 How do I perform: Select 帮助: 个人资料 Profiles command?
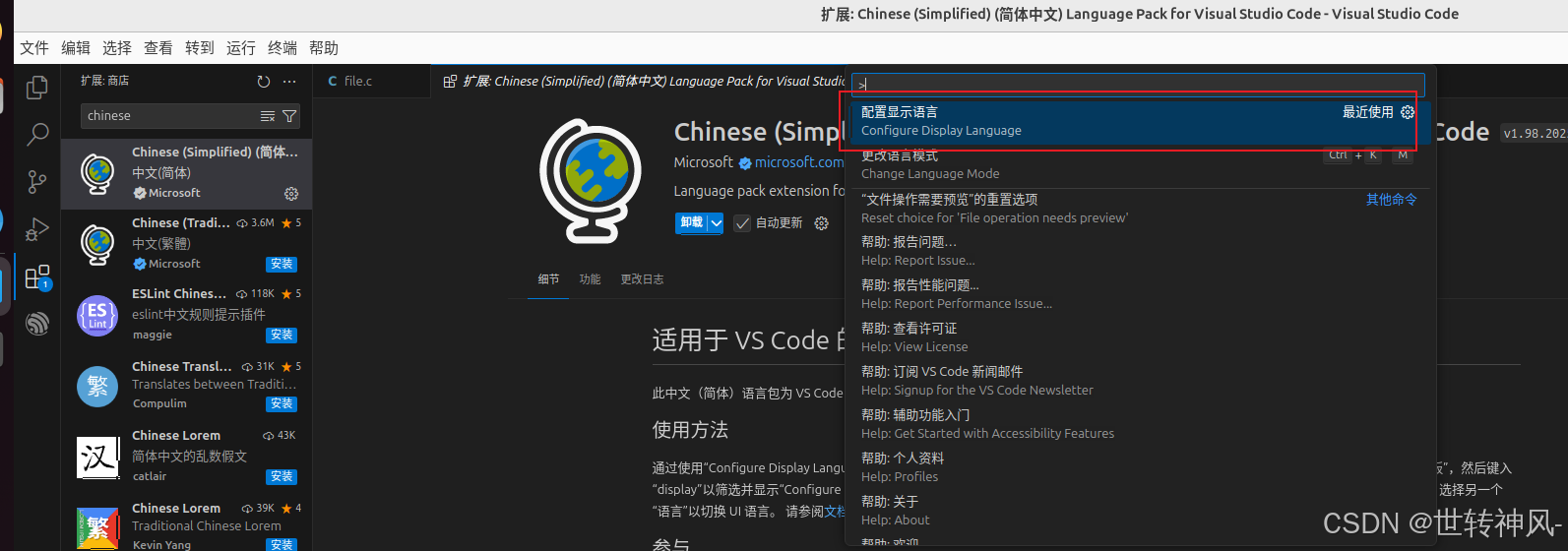tap(1138, 467)
